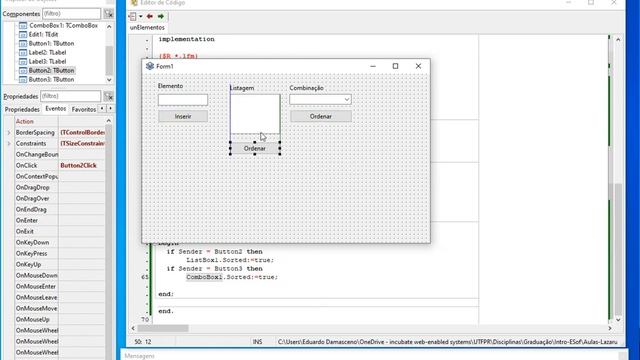Image resolution: width=640 pixels, height=360 pixels.
Task: Click the code editor scroll right arrow
Action: pyautogui.click(x=610, y=328)
